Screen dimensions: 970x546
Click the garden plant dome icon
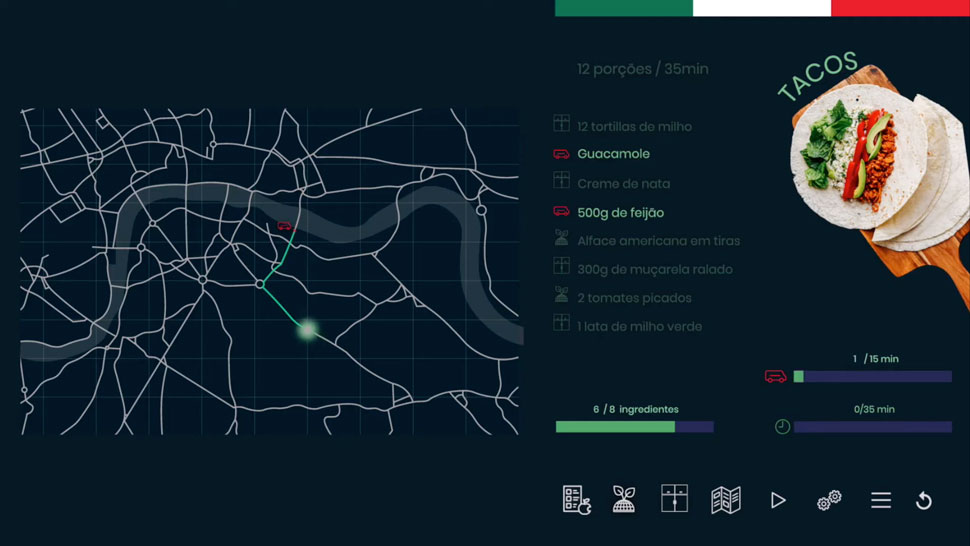click(624, 499)
